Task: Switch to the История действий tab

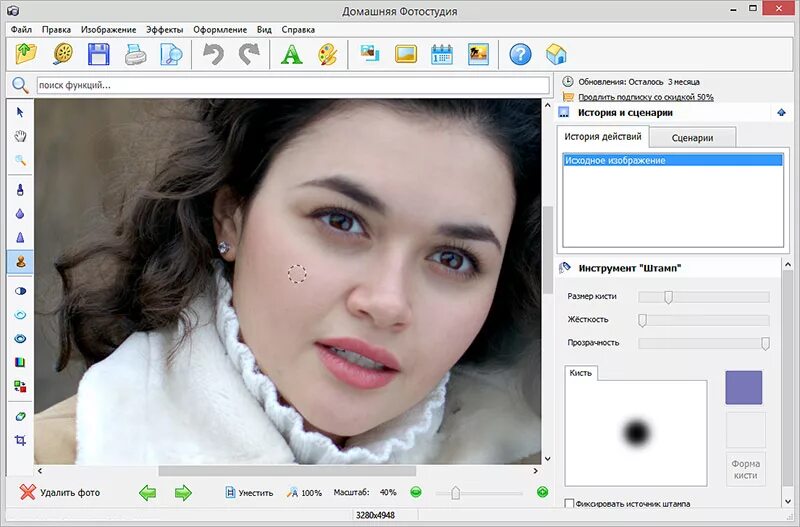Action: 603,137
